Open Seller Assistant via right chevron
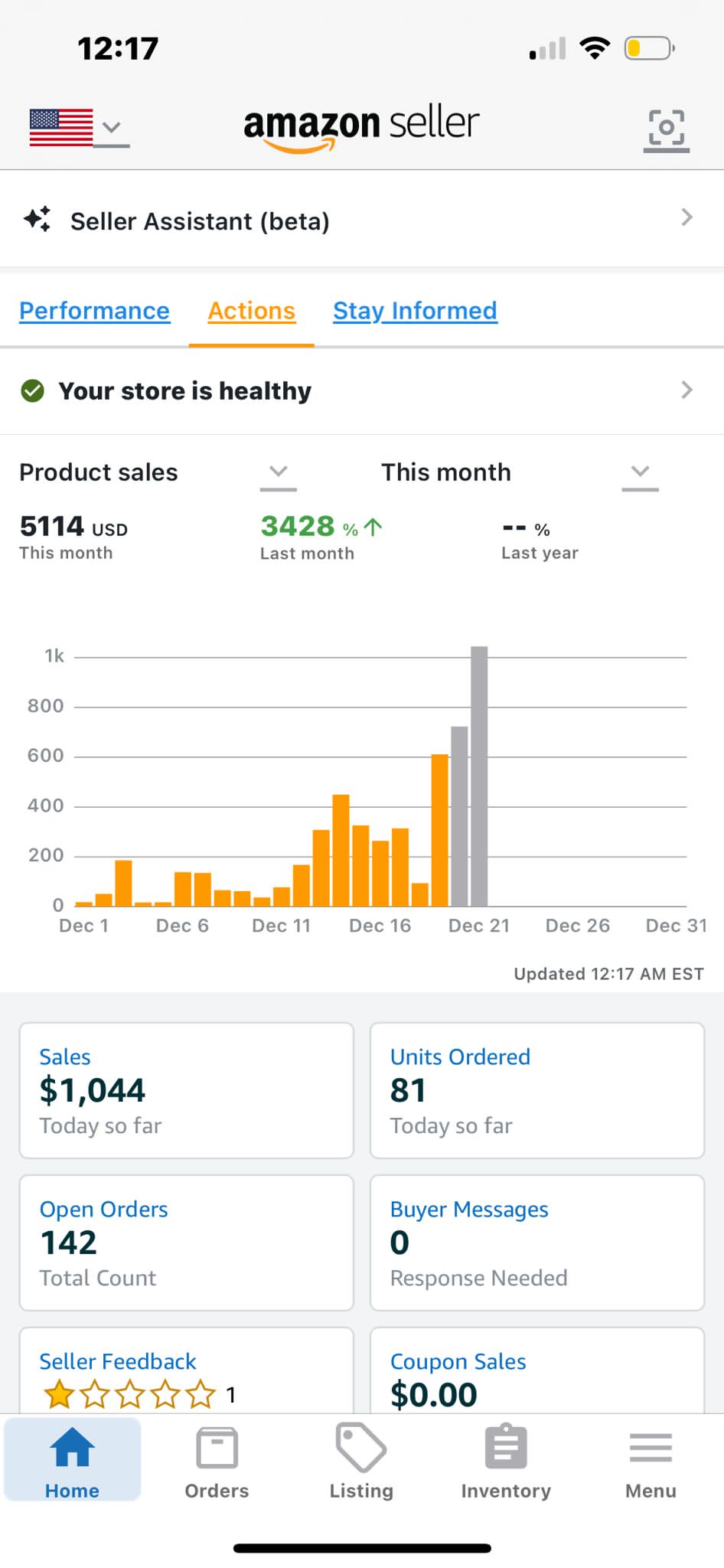The image size is (724, 1568). pyautogui.click(x=686, y=218)
